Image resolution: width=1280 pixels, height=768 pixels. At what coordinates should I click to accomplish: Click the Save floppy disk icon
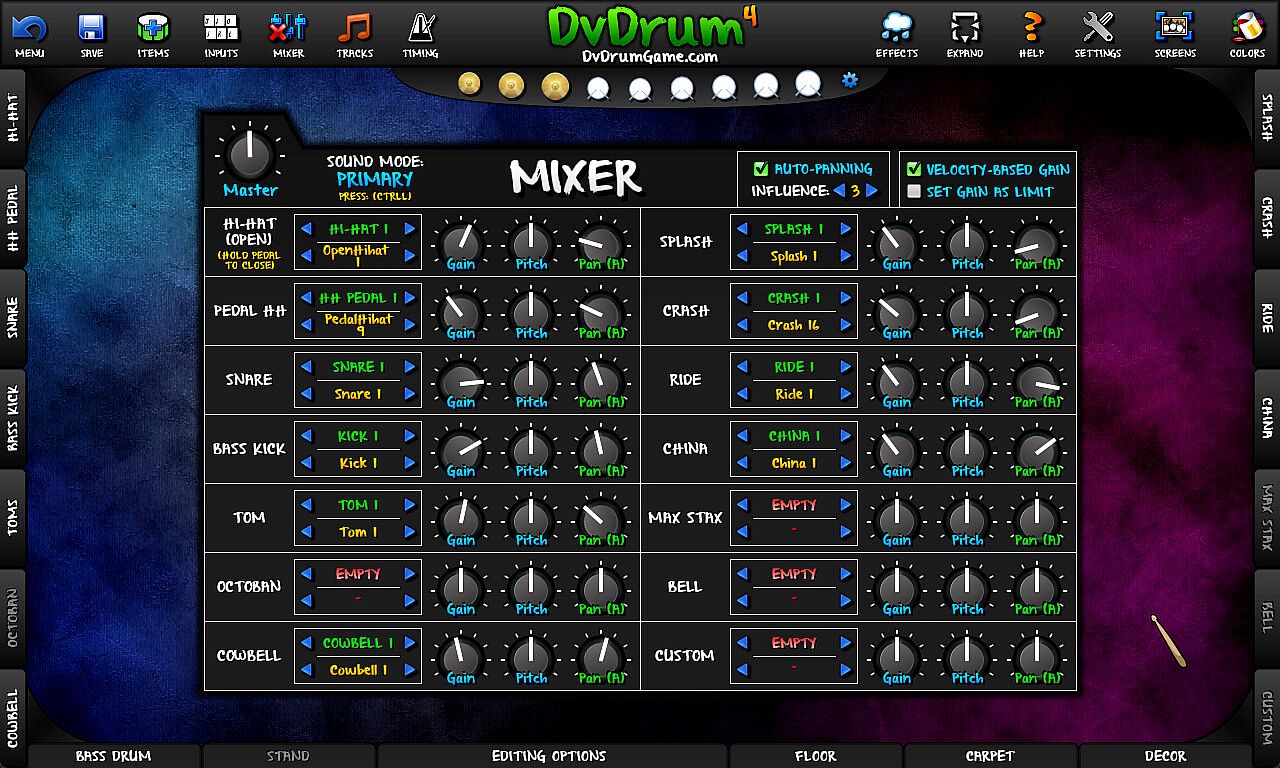coord(91,28)
